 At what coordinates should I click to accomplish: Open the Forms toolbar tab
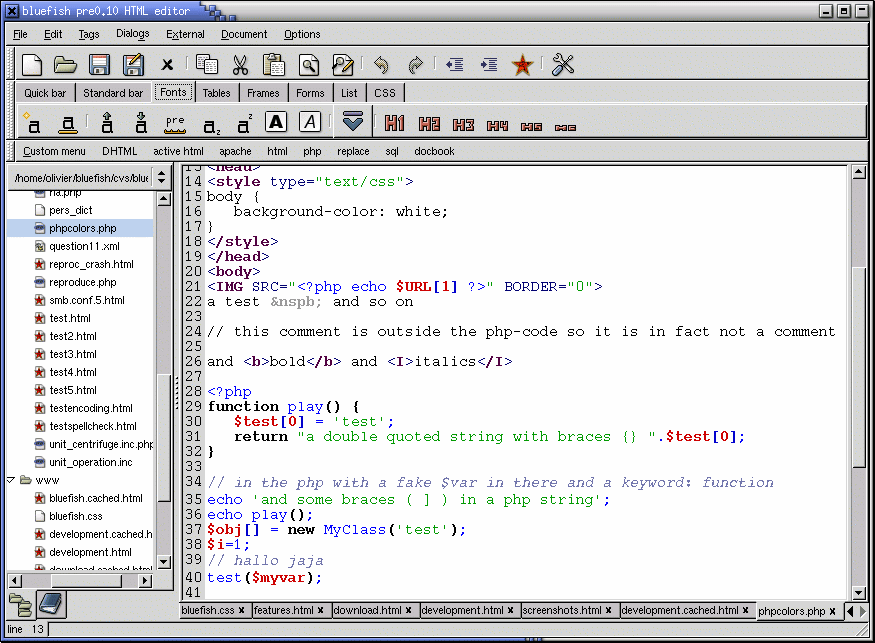tap(310, 93)
